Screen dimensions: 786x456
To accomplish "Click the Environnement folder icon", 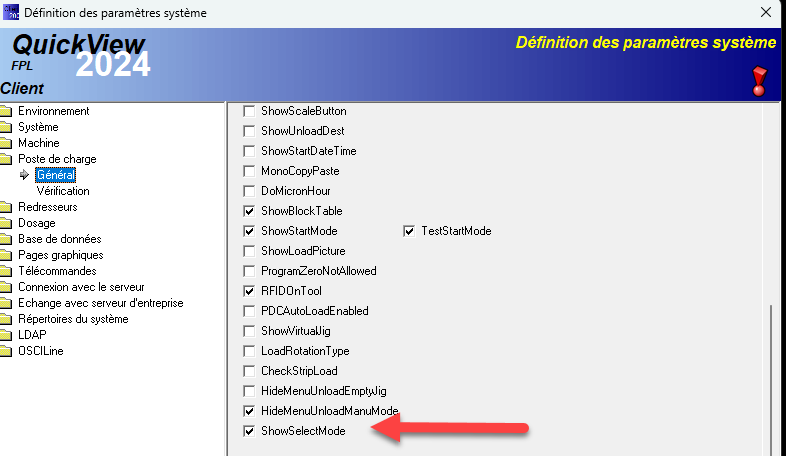I will tap(6, 111).
